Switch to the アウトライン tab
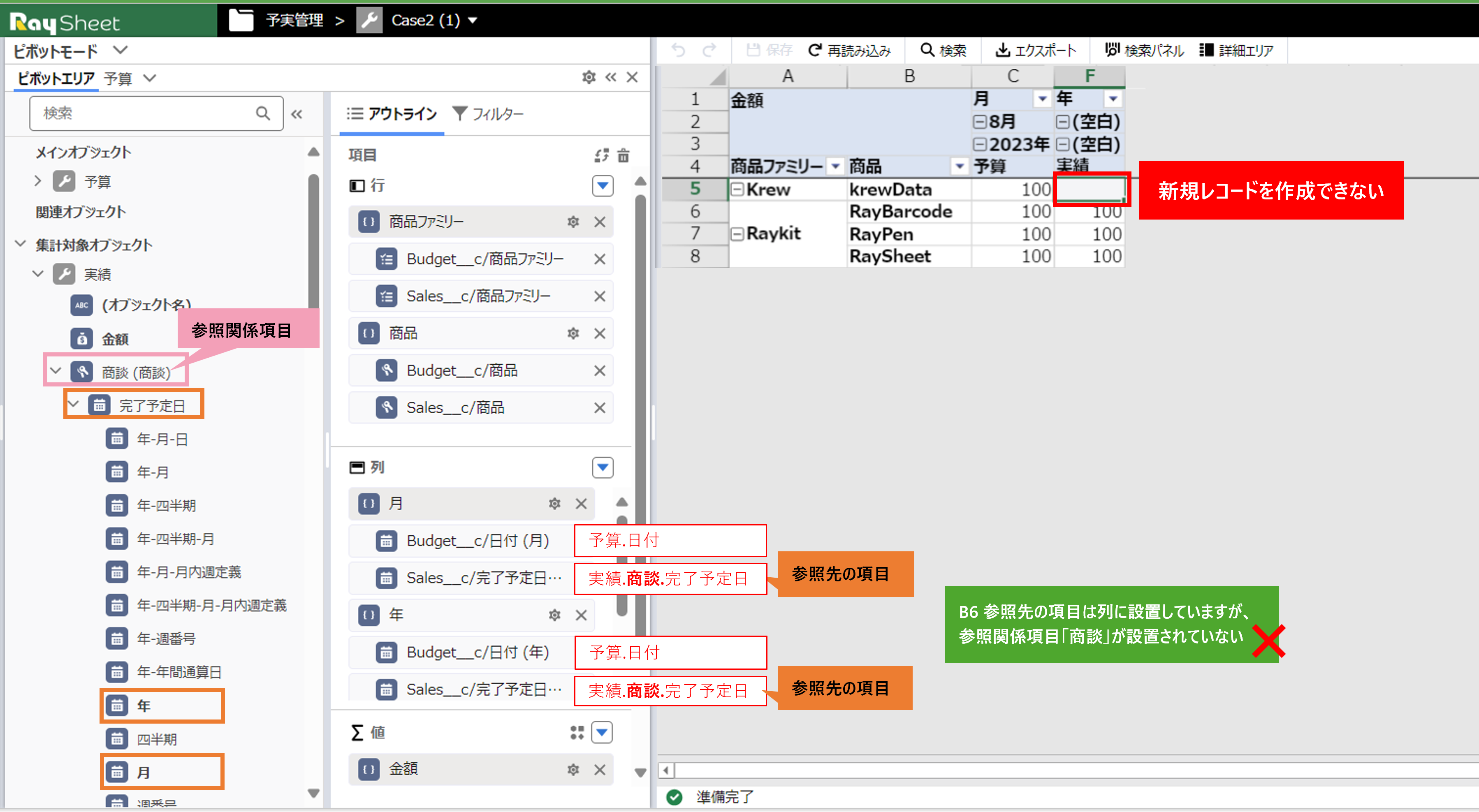 tap(392, 113)
